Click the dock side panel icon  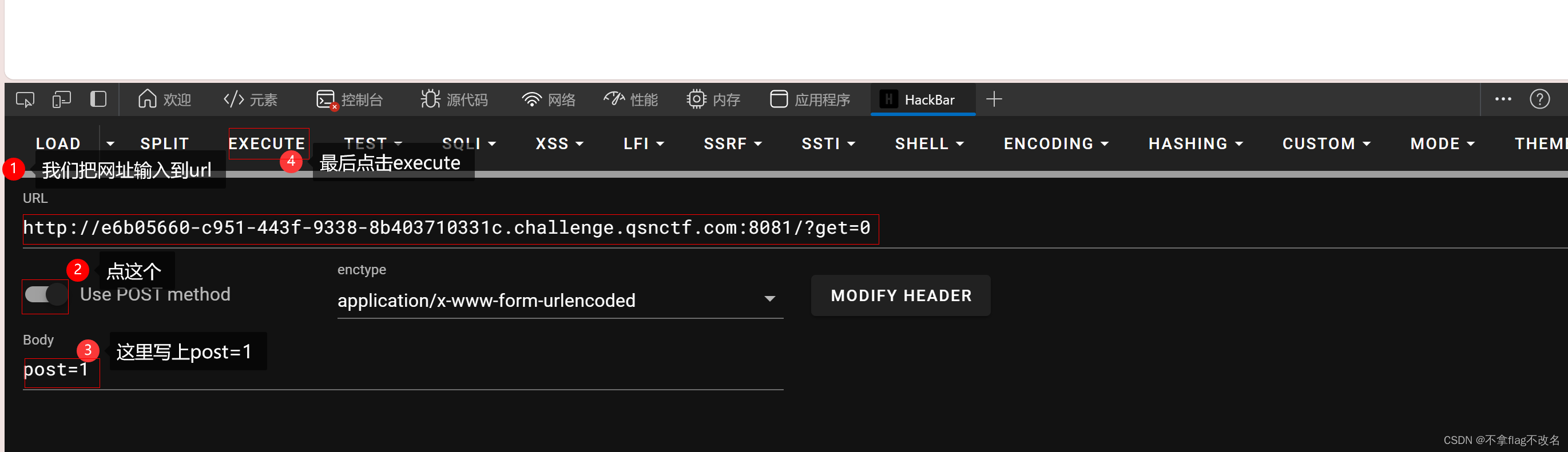tap(98, 99)
